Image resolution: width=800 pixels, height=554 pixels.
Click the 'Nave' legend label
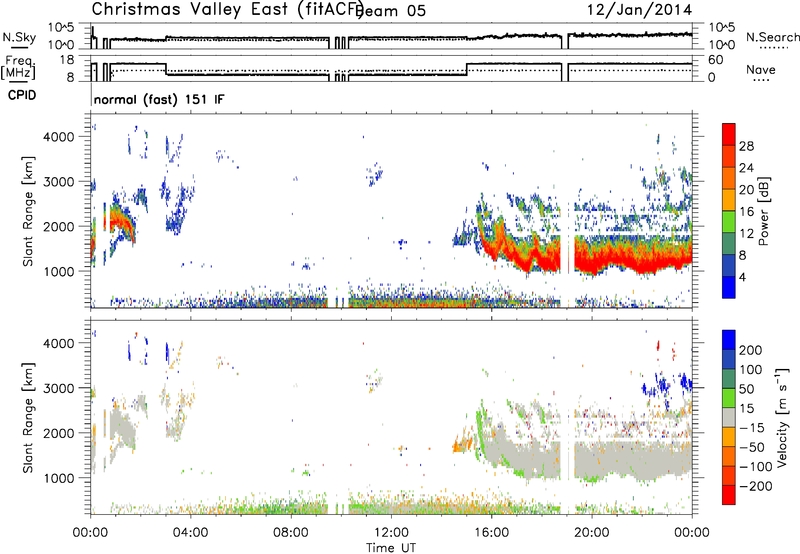[761, 69]
